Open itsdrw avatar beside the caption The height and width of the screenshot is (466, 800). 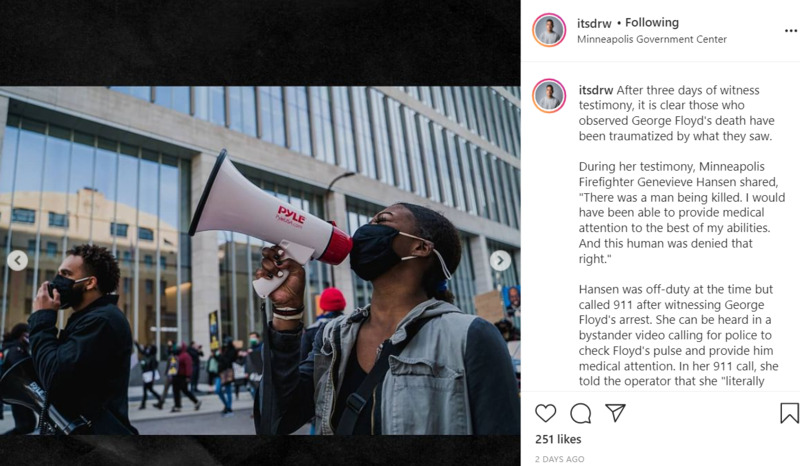549,95
